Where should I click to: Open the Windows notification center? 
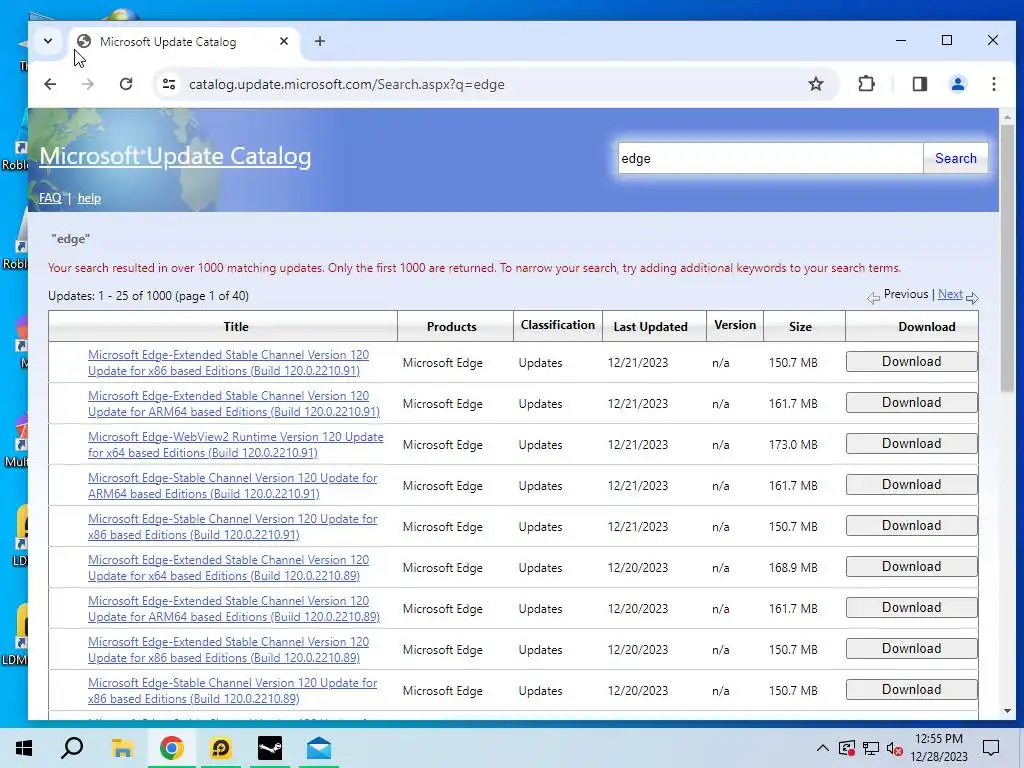point(991,748)
